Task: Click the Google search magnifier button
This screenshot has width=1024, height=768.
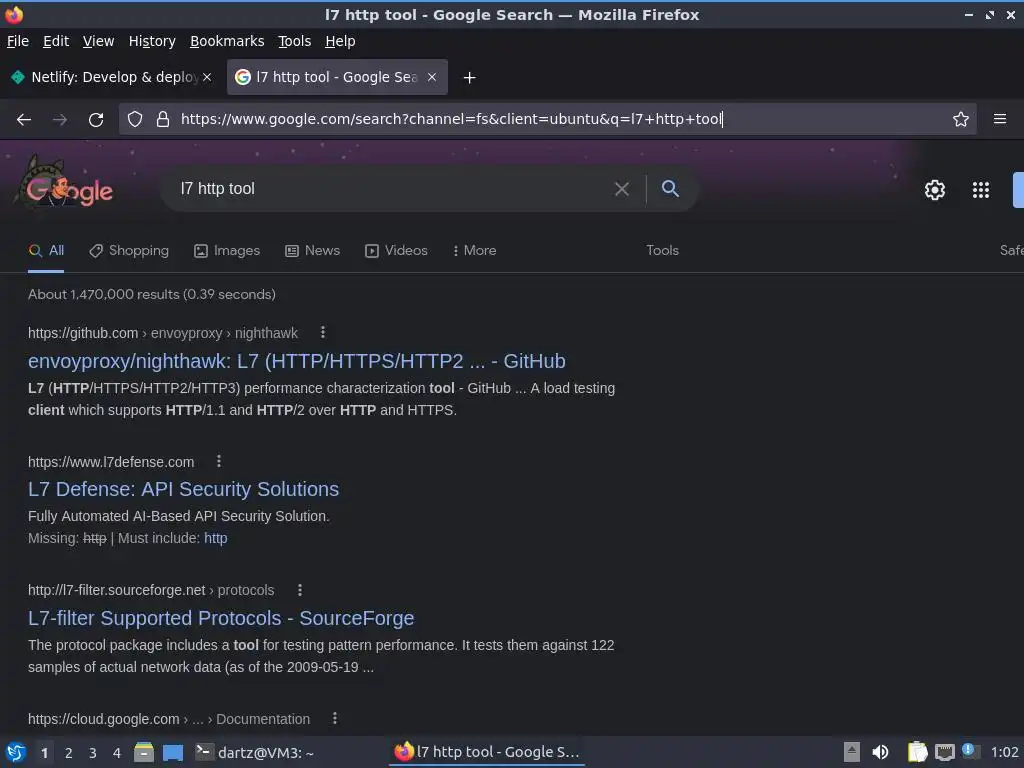Action: 670,189
